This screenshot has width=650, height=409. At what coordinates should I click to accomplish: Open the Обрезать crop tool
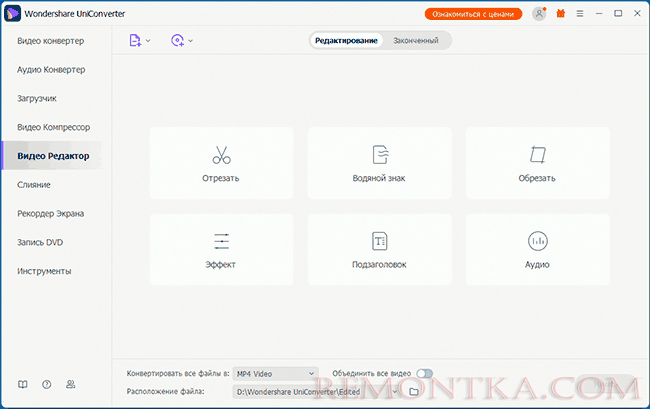(538, 163)
